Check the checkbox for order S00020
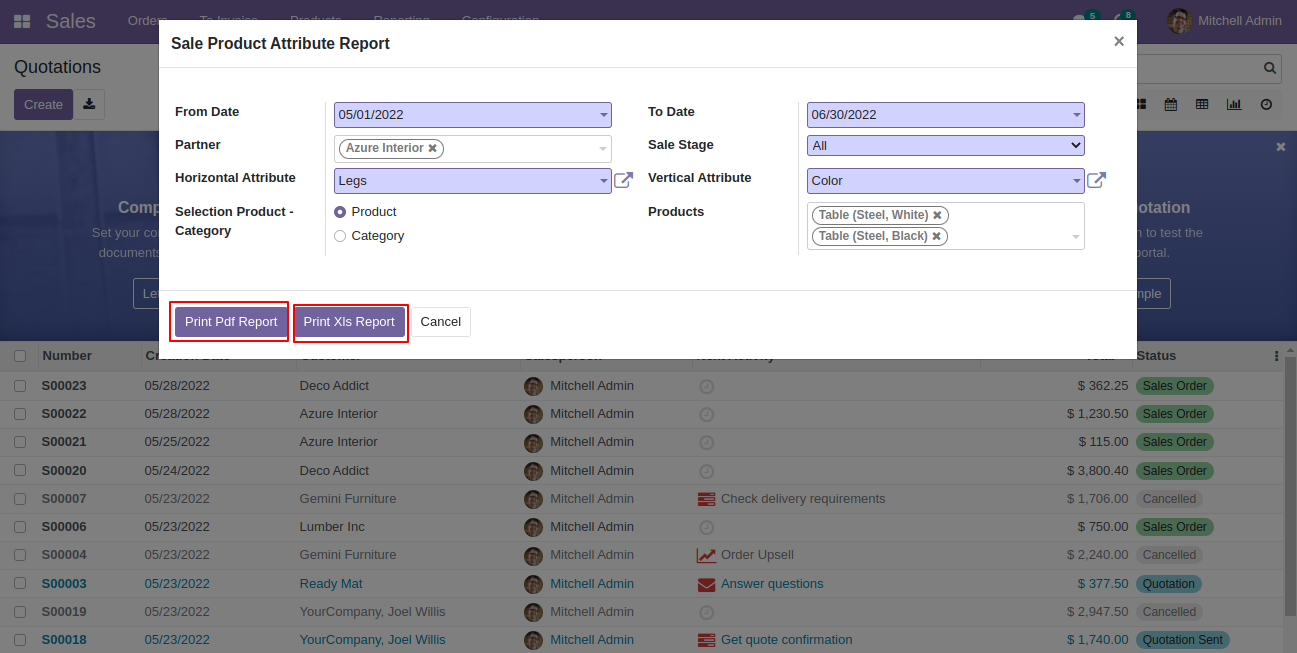 20,471
